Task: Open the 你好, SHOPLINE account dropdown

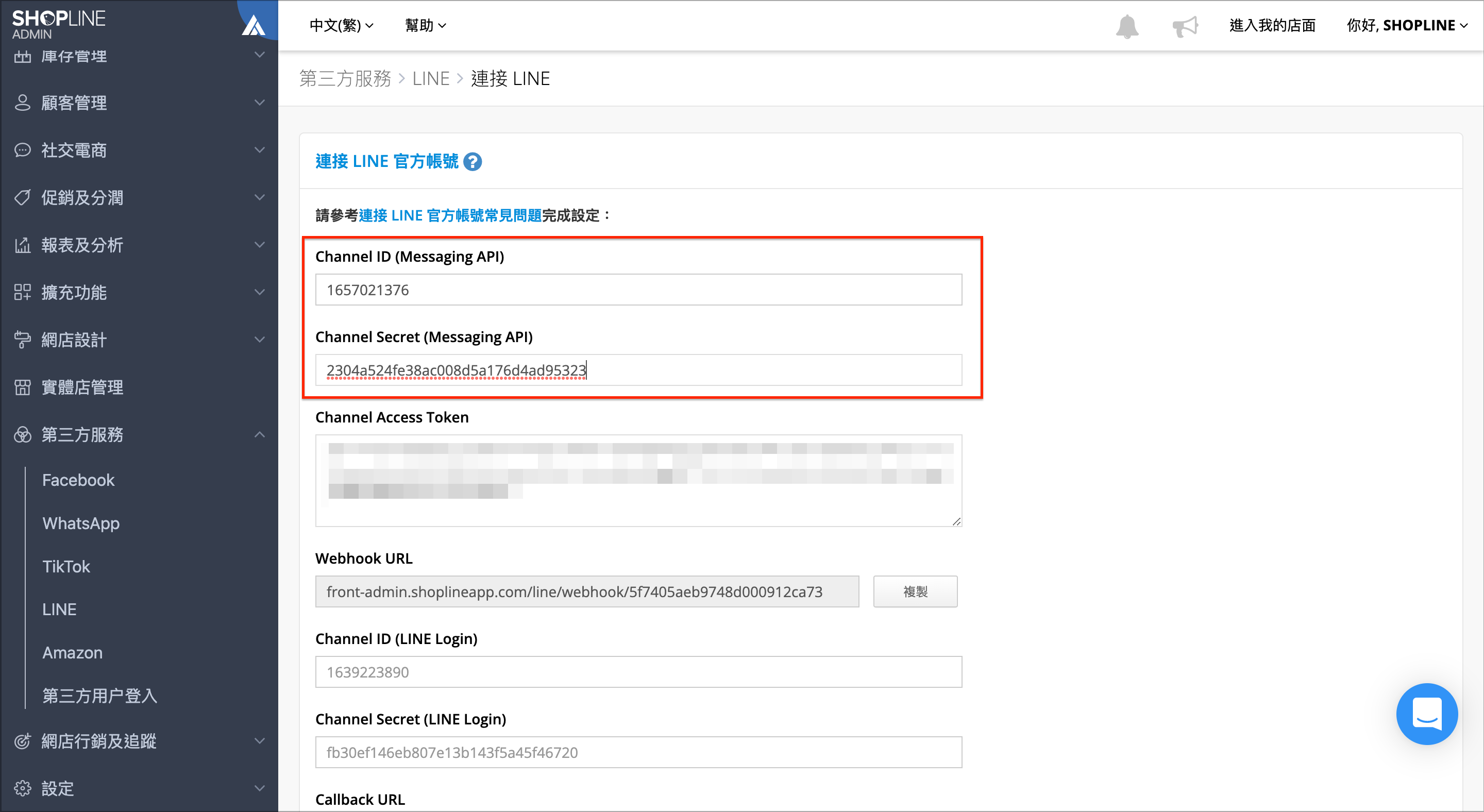Action: click(1406, 25)
